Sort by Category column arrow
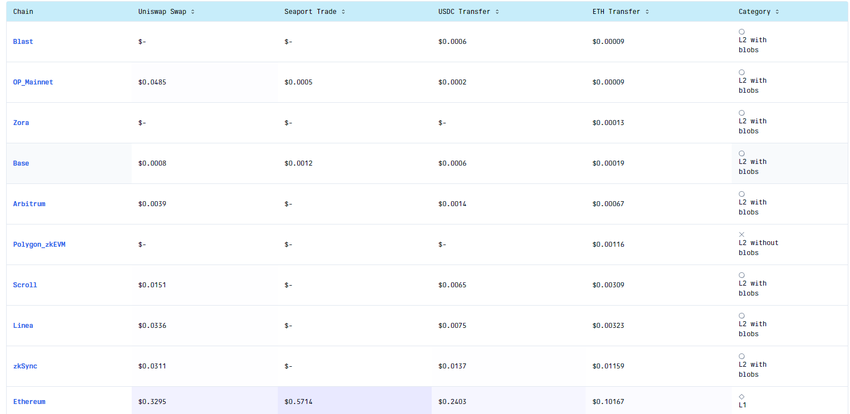The image size is (850, 414). click(777, 11)
